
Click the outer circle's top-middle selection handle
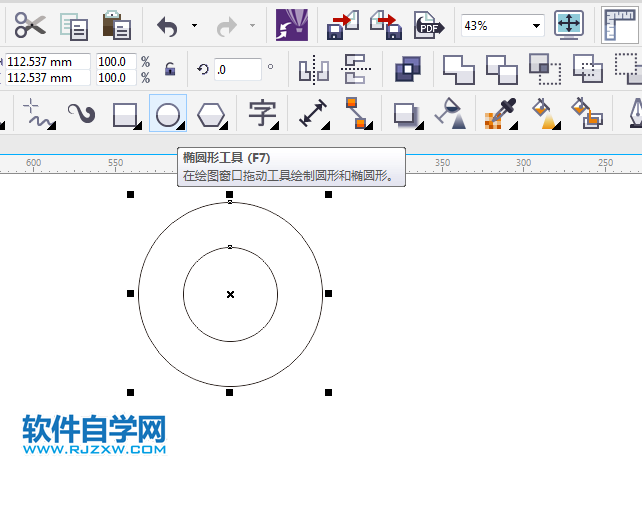pos(229,194)
